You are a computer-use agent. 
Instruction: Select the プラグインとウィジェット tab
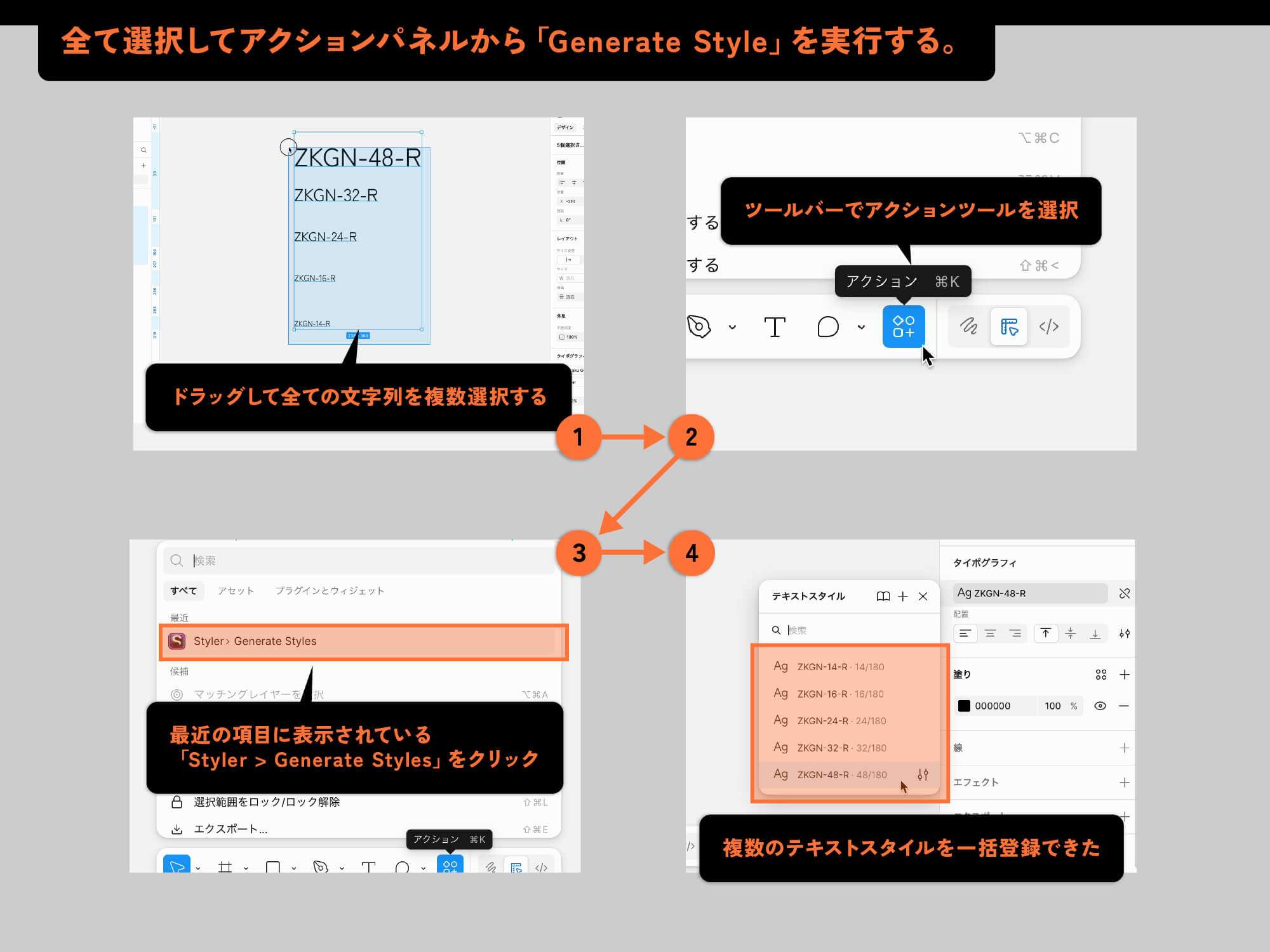pyautogui.click(x=330, y=591)
